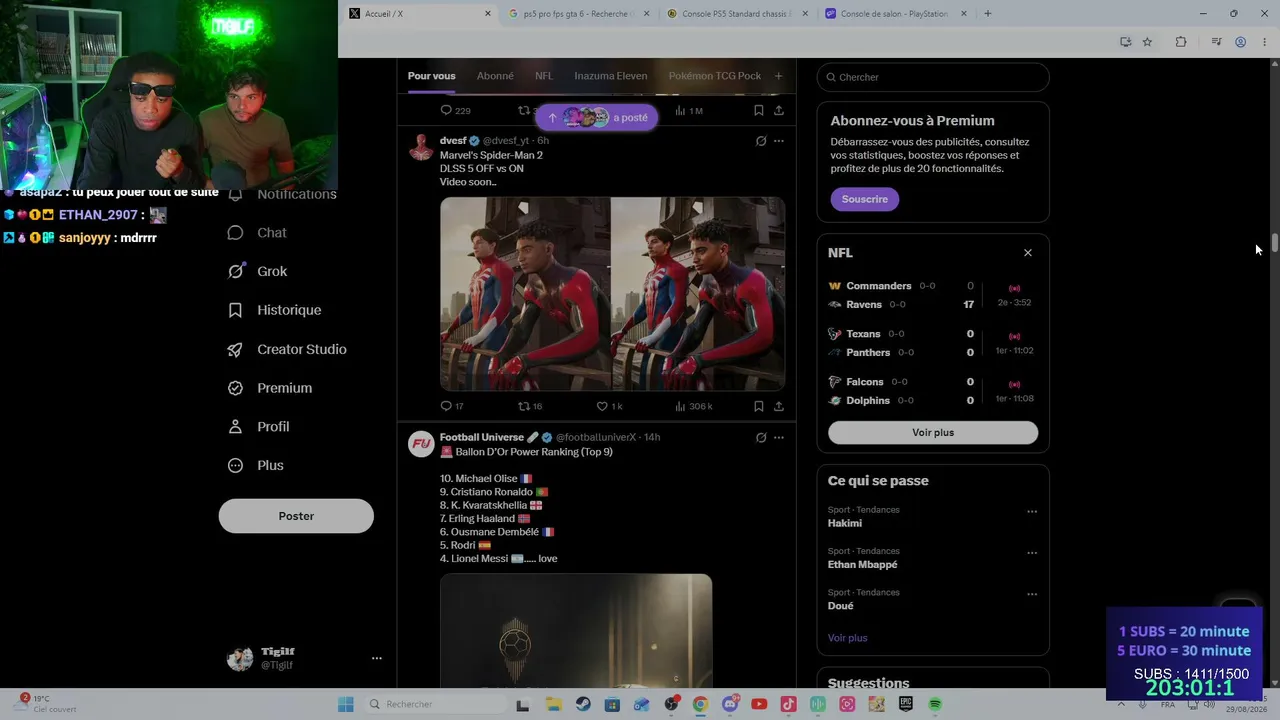Open options for Doué trend
Image resolution: width=1280 pixels, height=720 pixels.
pos(1032,594)
